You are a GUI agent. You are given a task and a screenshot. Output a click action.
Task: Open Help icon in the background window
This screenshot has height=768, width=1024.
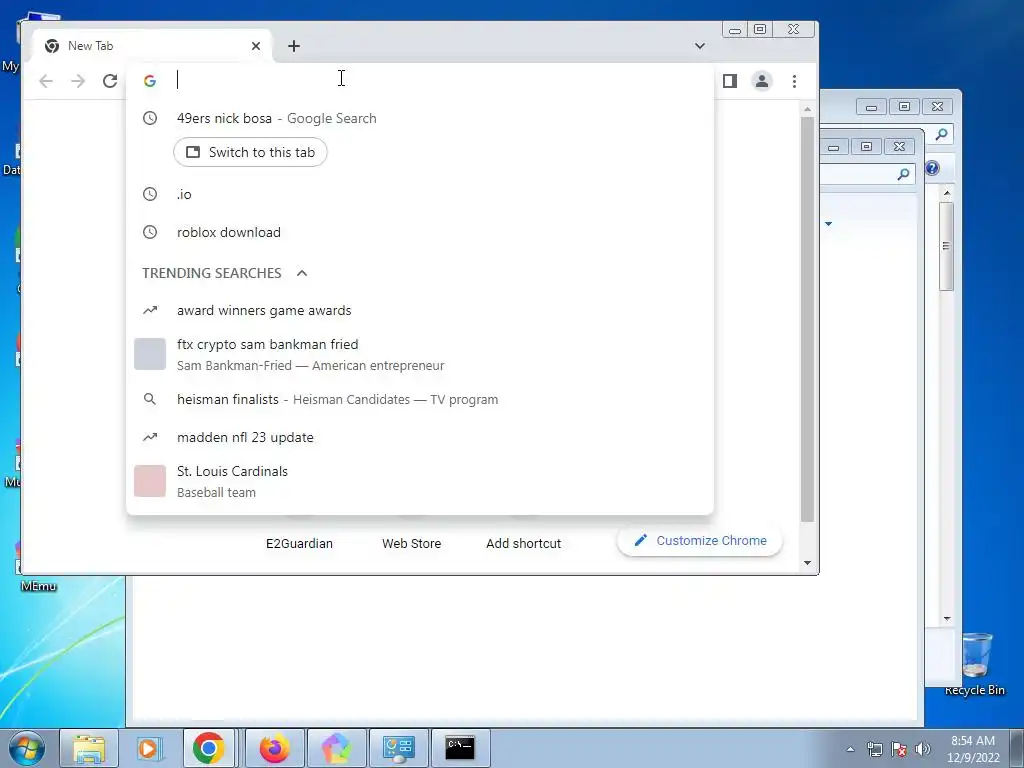932,168
